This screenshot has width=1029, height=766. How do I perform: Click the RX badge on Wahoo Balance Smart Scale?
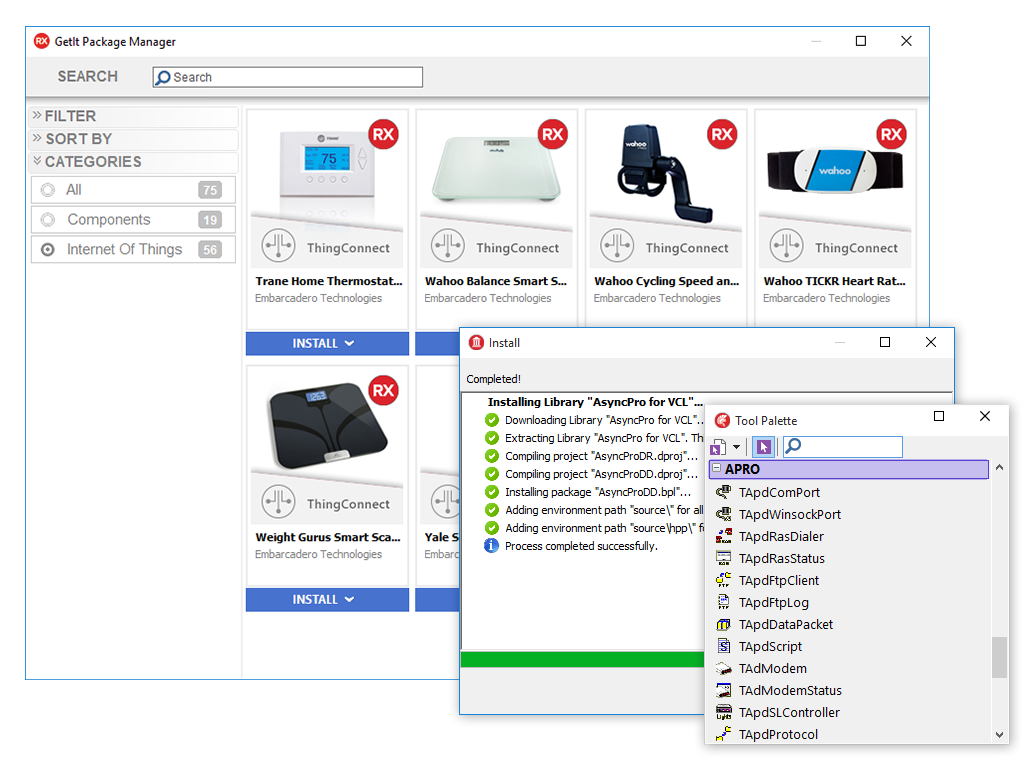click(x=553, y=135)
